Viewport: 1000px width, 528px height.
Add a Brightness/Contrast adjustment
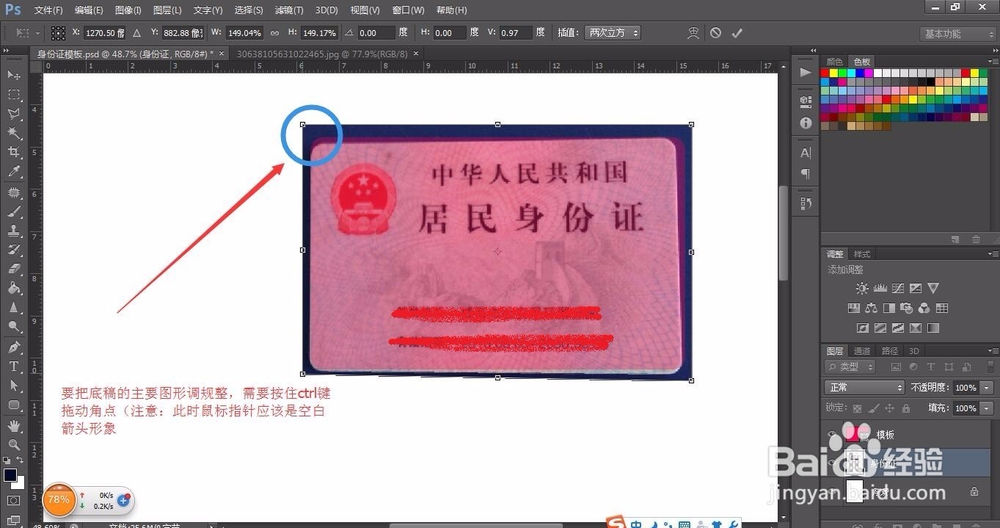coord(862,288)
